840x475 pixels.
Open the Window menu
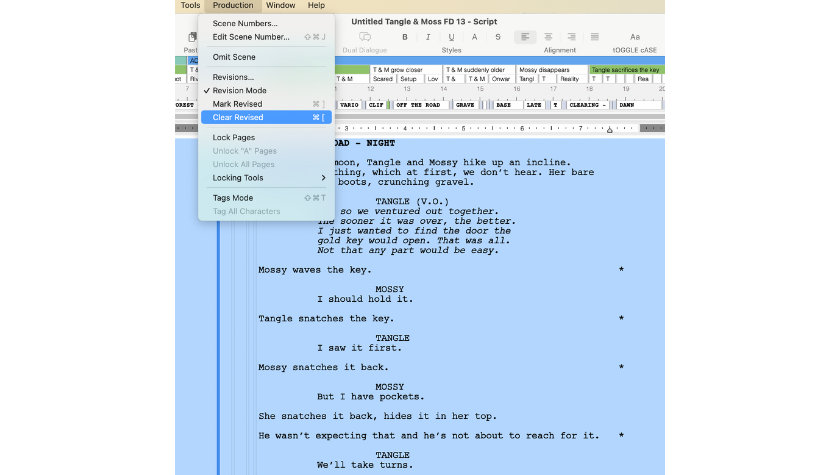(x=280, y=6)
